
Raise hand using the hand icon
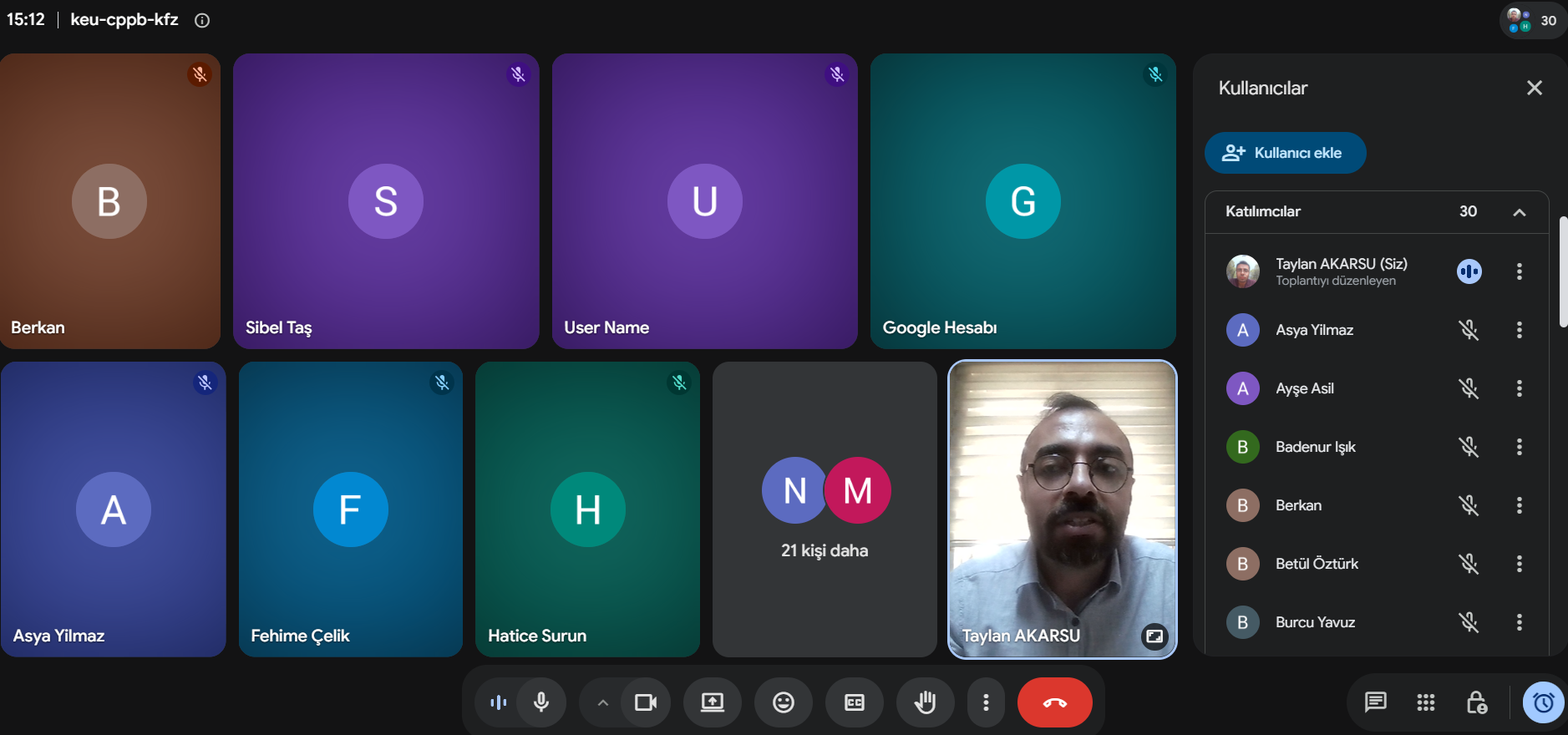tap(926, 702)
